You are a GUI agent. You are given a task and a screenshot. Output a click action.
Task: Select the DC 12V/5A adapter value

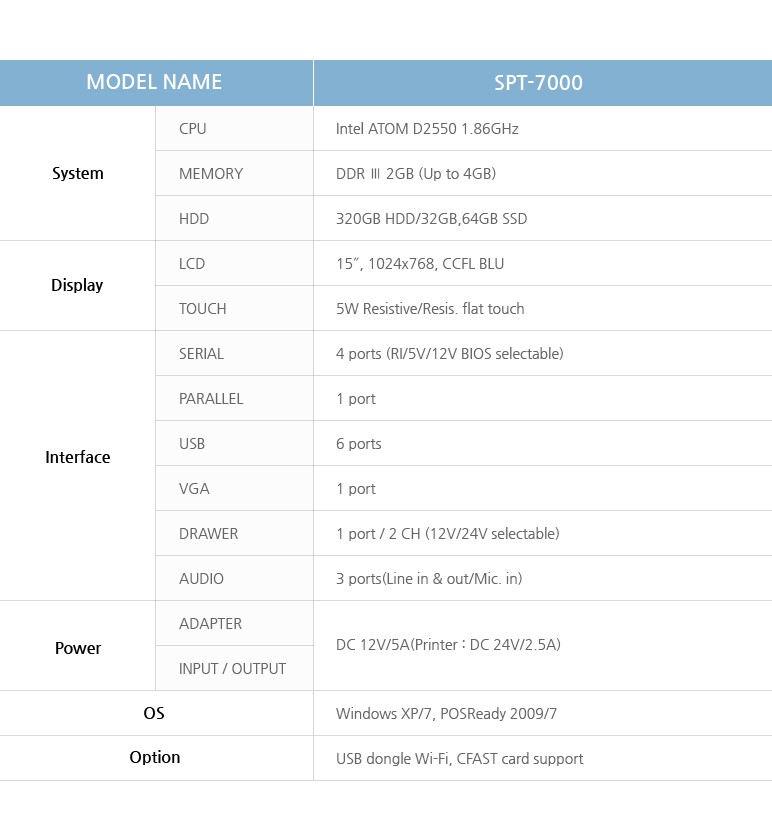pyautogui.click(x=448, y=645)
